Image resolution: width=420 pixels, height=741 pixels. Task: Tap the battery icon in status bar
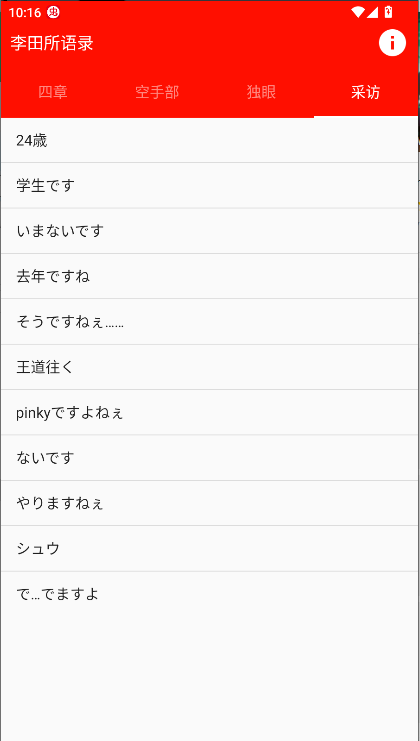pyautogui.click(x=389, y=12)
